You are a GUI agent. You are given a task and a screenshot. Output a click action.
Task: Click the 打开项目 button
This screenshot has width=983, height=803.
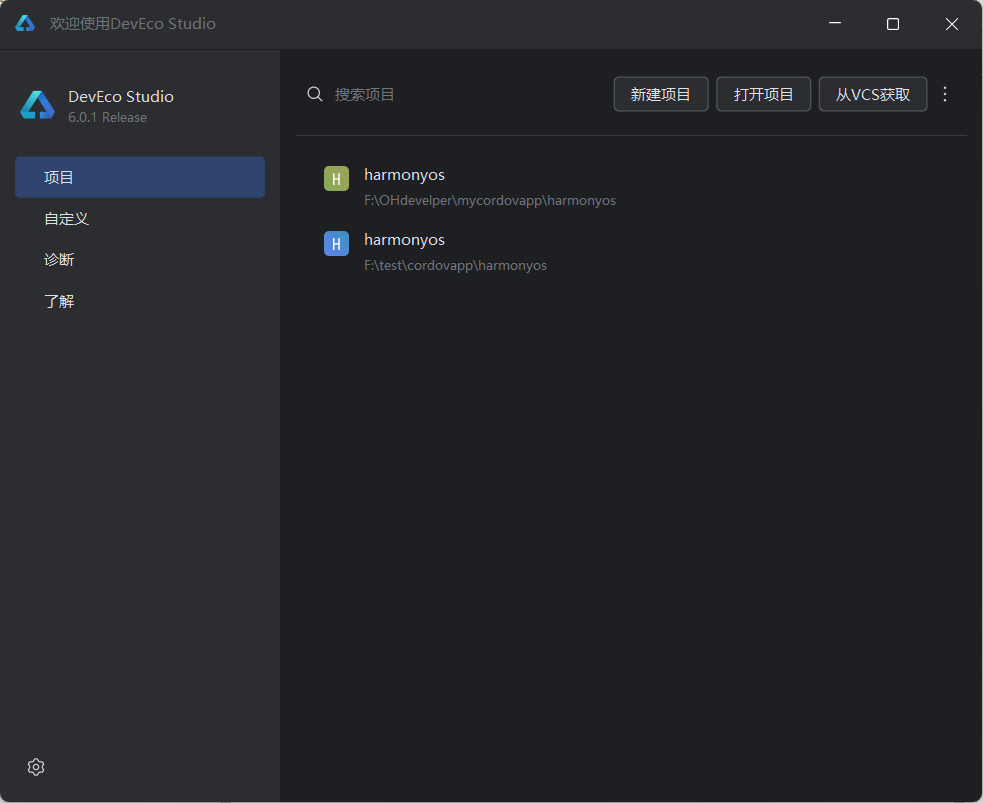coord(764,94)
